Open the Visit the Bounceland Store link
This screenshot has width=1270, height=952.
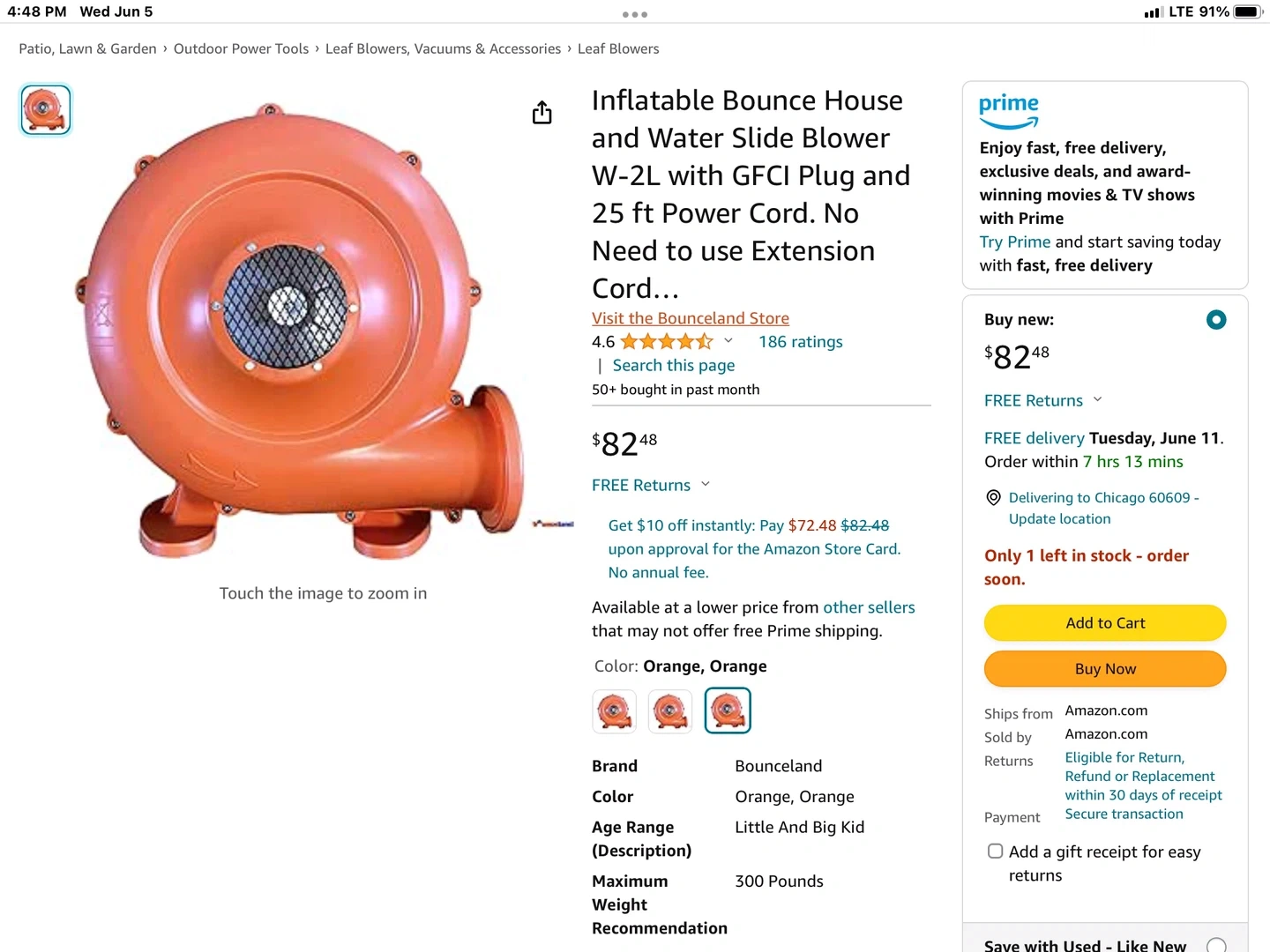691,318
